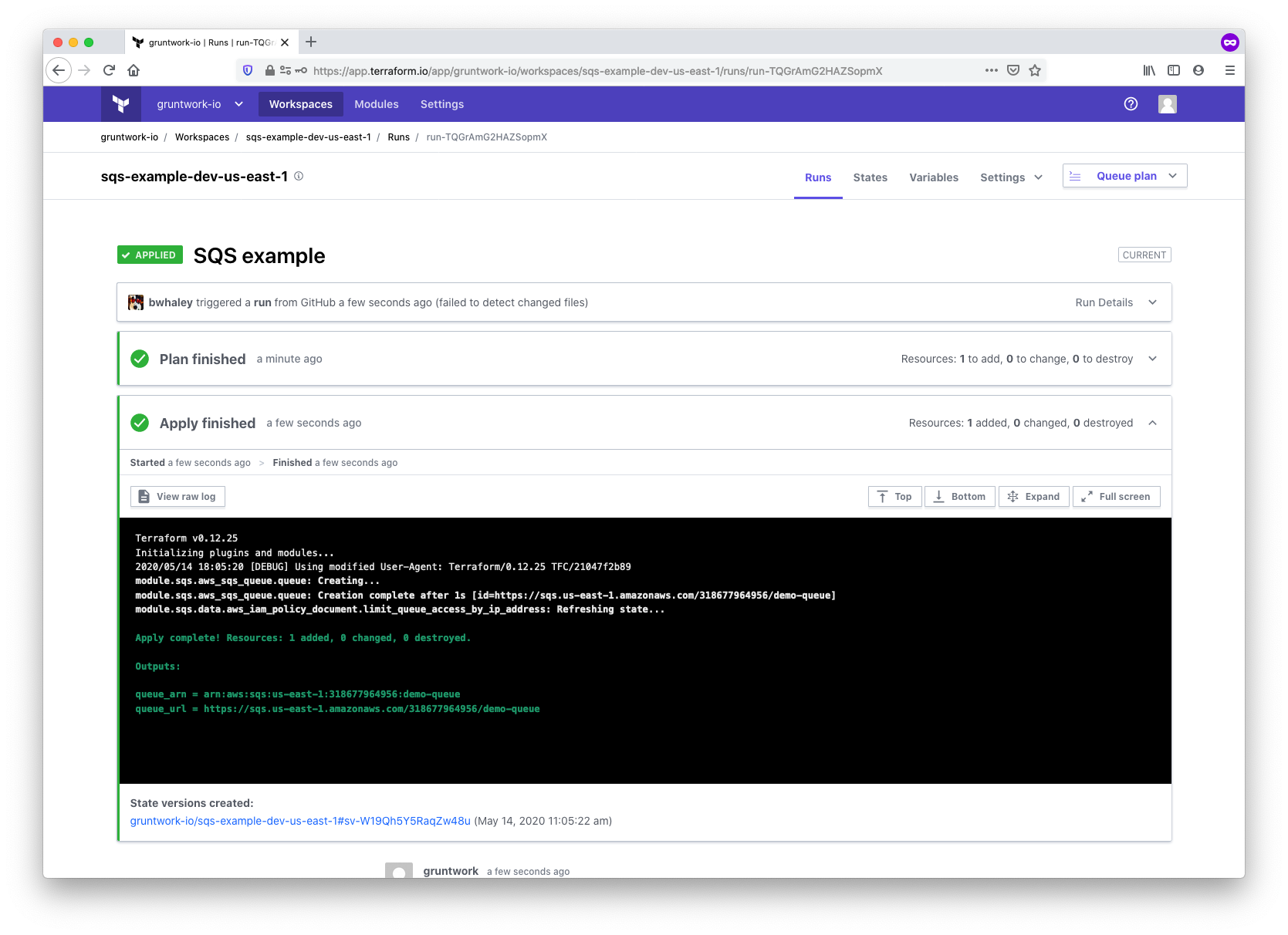
Task: Expand the Run Details section
Action: click(x=1151, y=302)
